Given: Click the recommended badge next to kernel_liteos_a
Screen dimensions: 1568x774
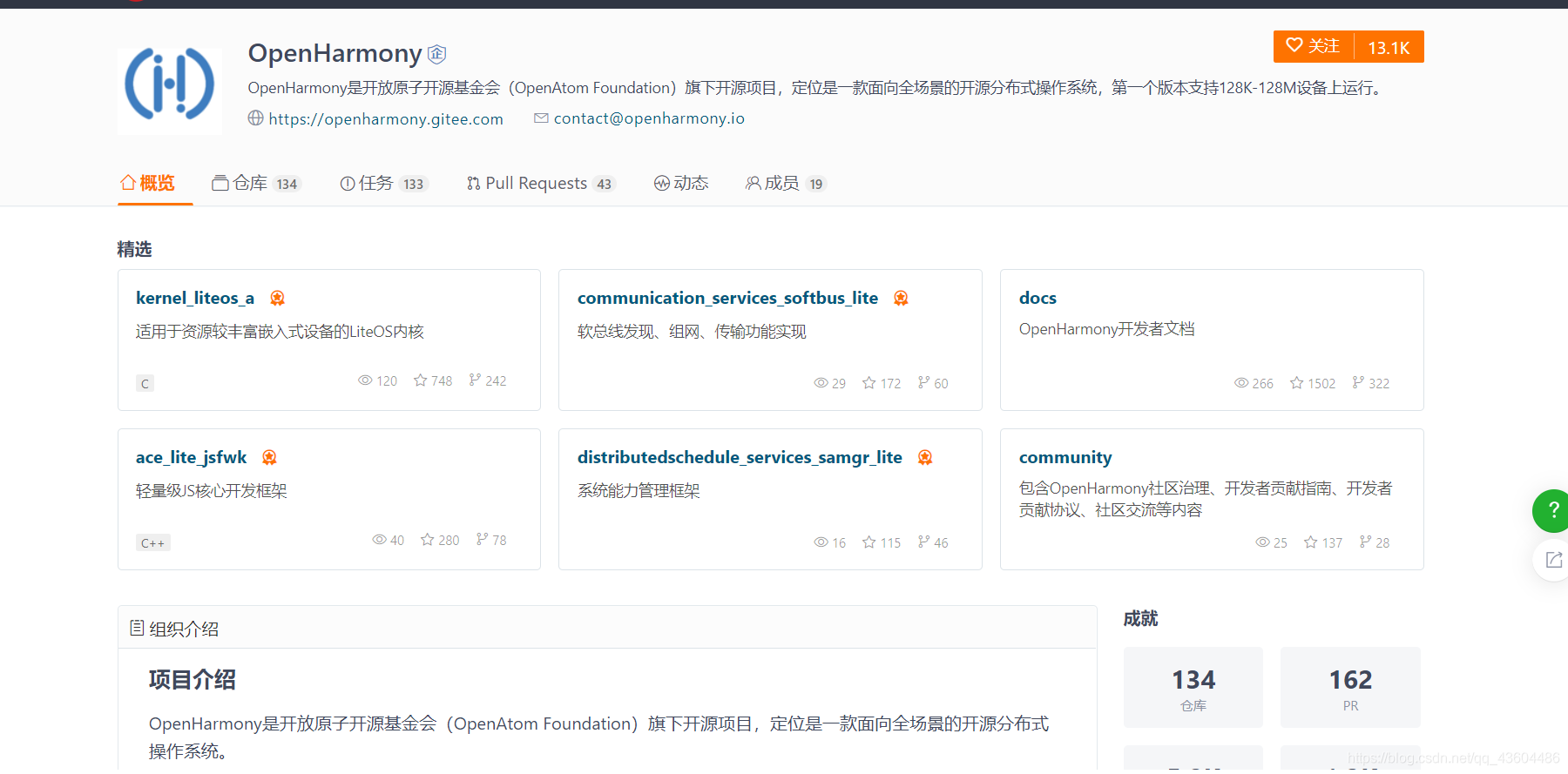Looking at the screenshot, I should tap(277, 298).
